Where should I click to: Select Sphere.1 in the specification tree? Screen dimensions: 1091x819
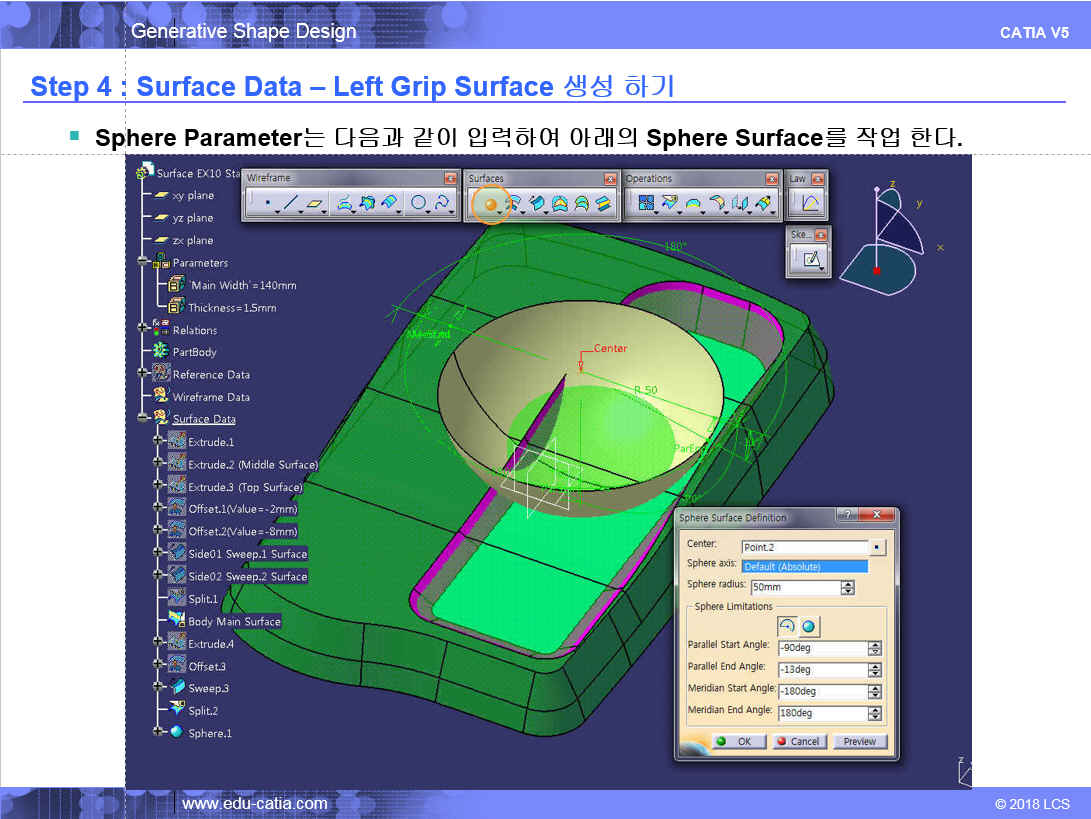tap(209, 733)
